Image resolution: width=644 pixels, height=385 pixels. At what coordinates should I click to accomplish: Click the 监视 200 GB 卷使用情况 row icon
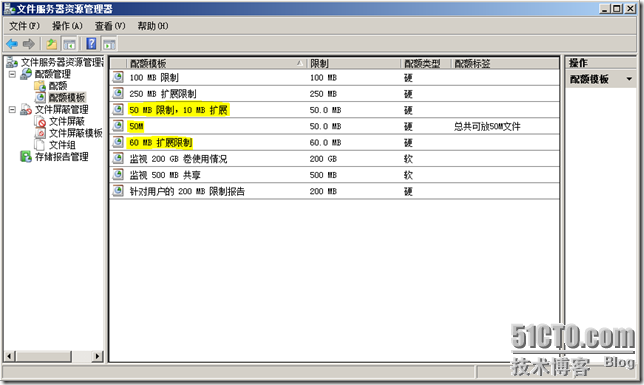(118, 158)
